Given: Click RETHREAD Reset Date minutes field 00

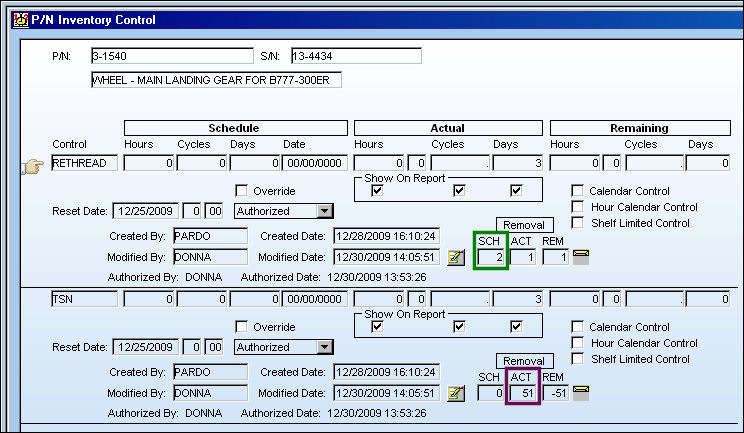Looking at the screenshot, I should tap(214, 211).
